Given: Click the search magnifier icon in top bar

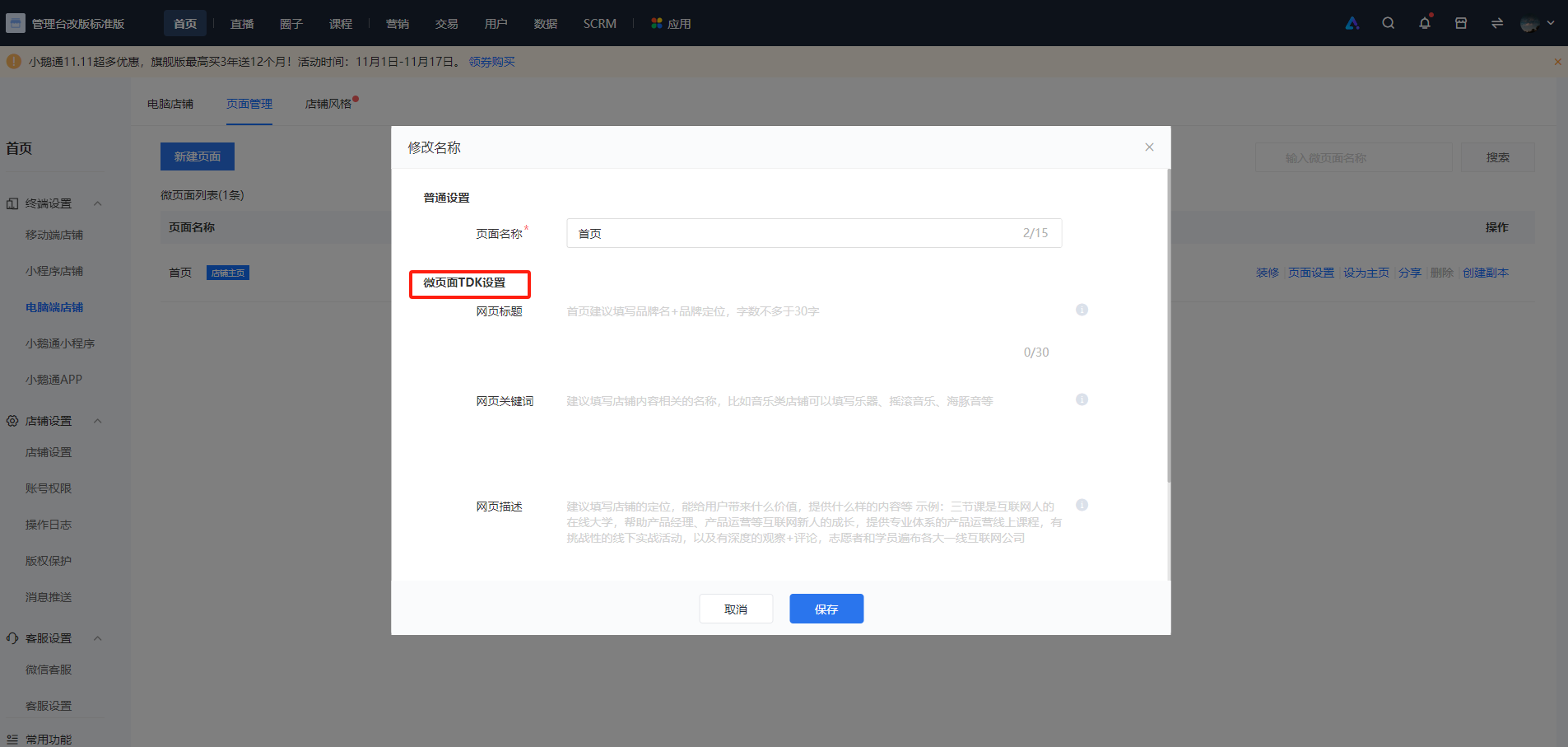Looking at the screenshot, I should click(1389, 23).
